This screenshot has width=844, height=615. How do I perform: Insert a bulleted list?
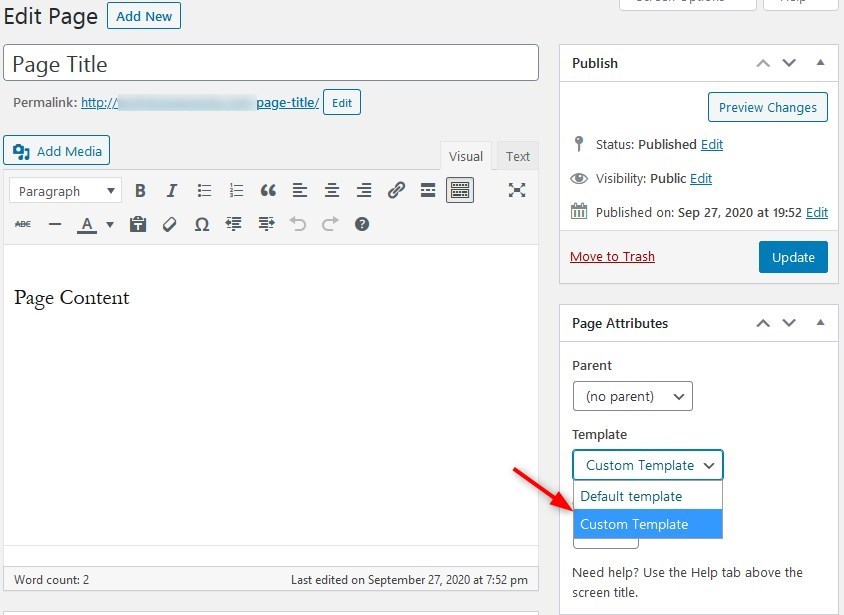tap(204, 190)
